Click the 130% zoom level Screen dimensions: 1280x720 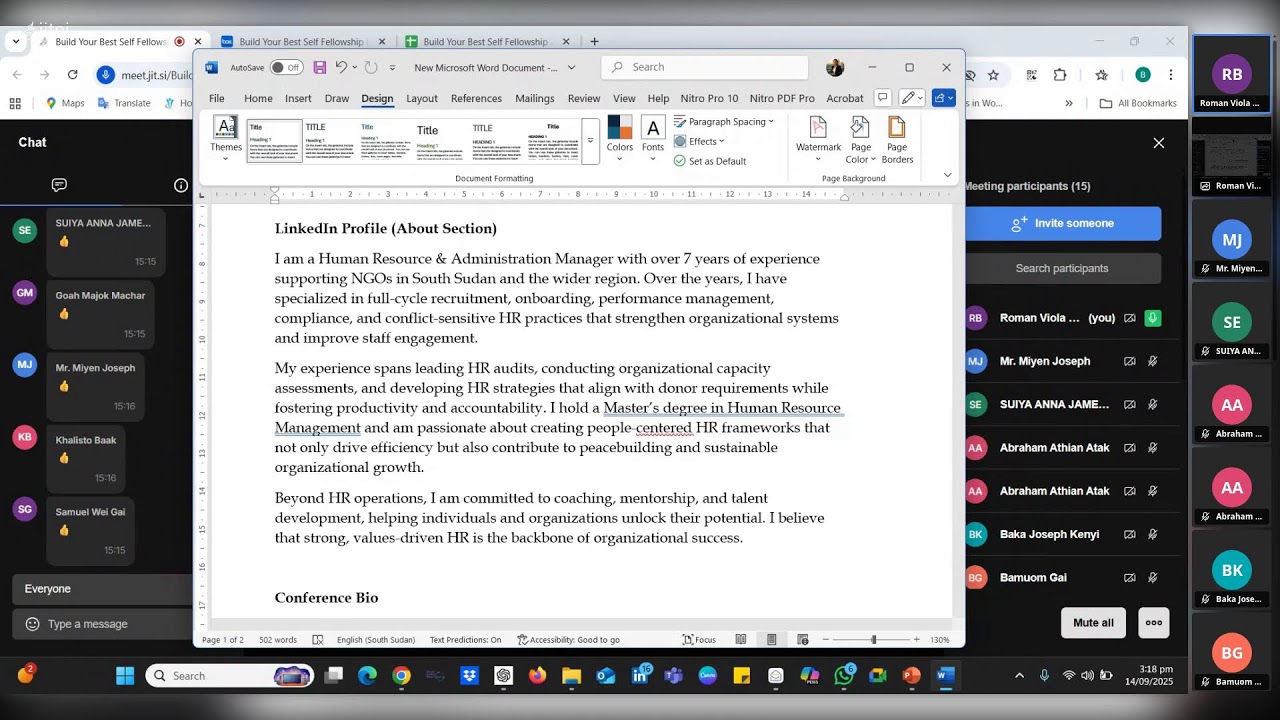coord(940,640)
